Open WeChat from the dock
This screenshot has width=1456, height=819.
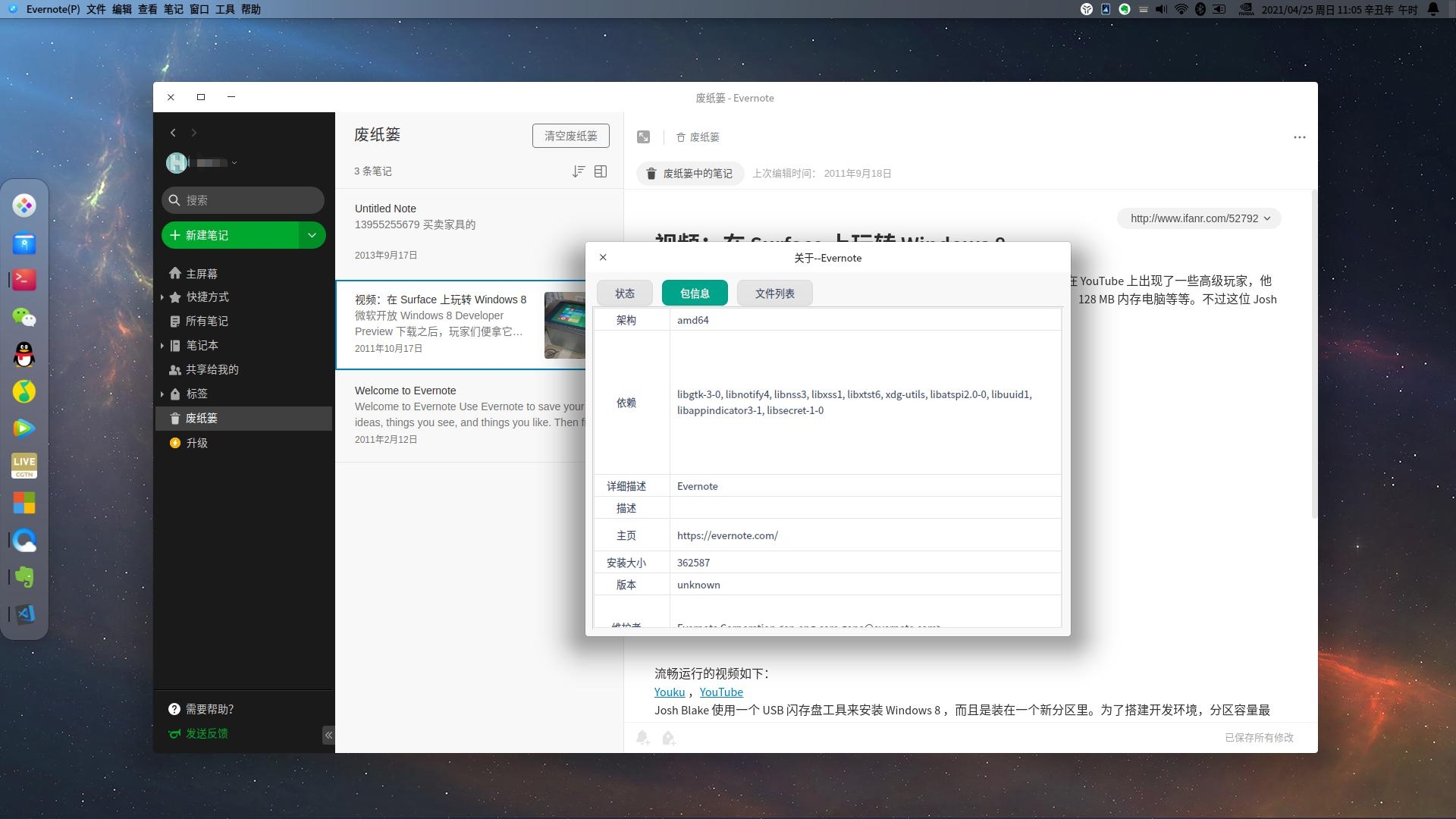pyautogui.click(x=24, y=318)
